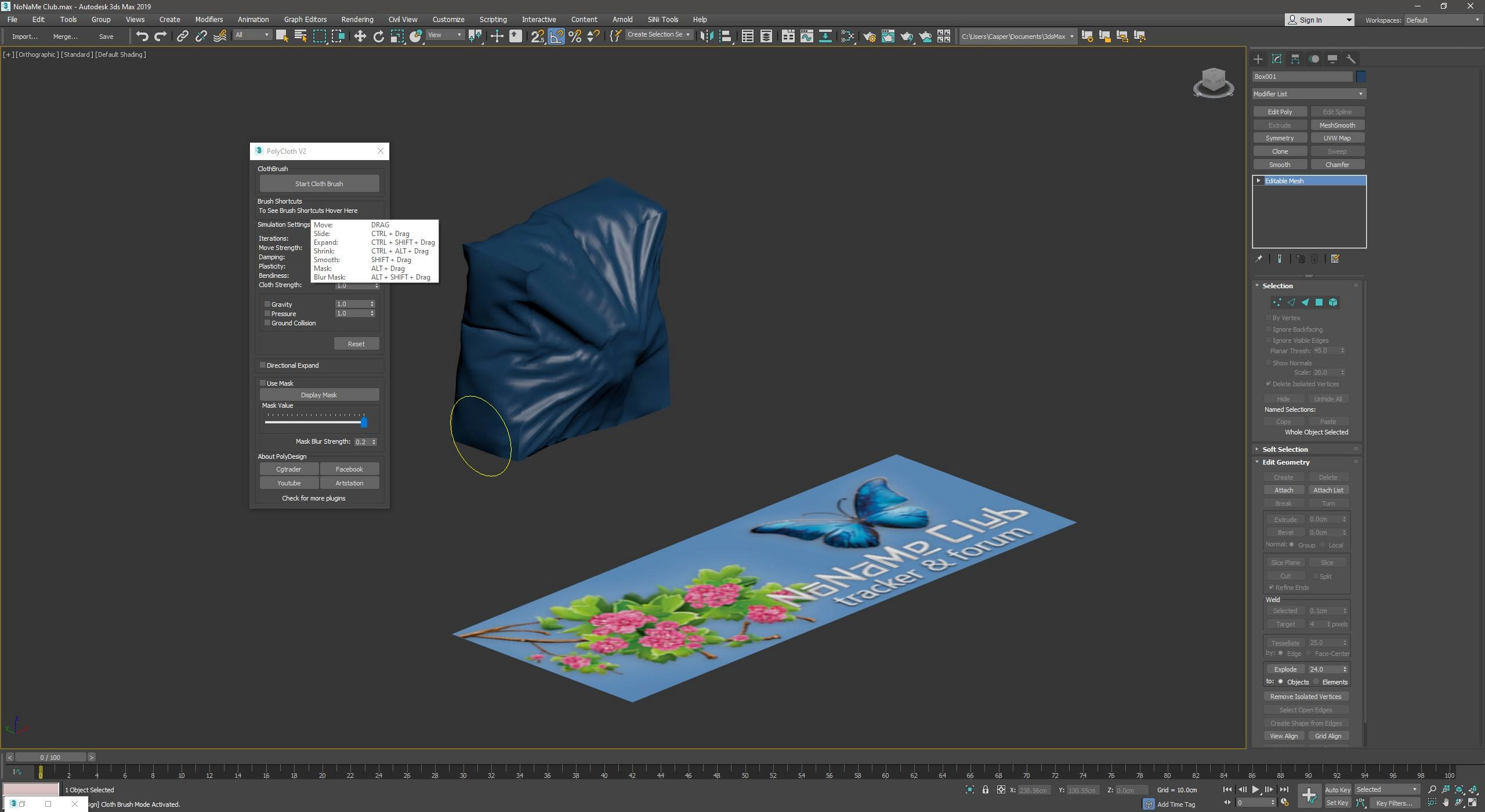Image resolution: width=1485 pixels, height=812 pixels.
Task: Toggle the Selection Lock padlock icon
Action: pos(985,789)
